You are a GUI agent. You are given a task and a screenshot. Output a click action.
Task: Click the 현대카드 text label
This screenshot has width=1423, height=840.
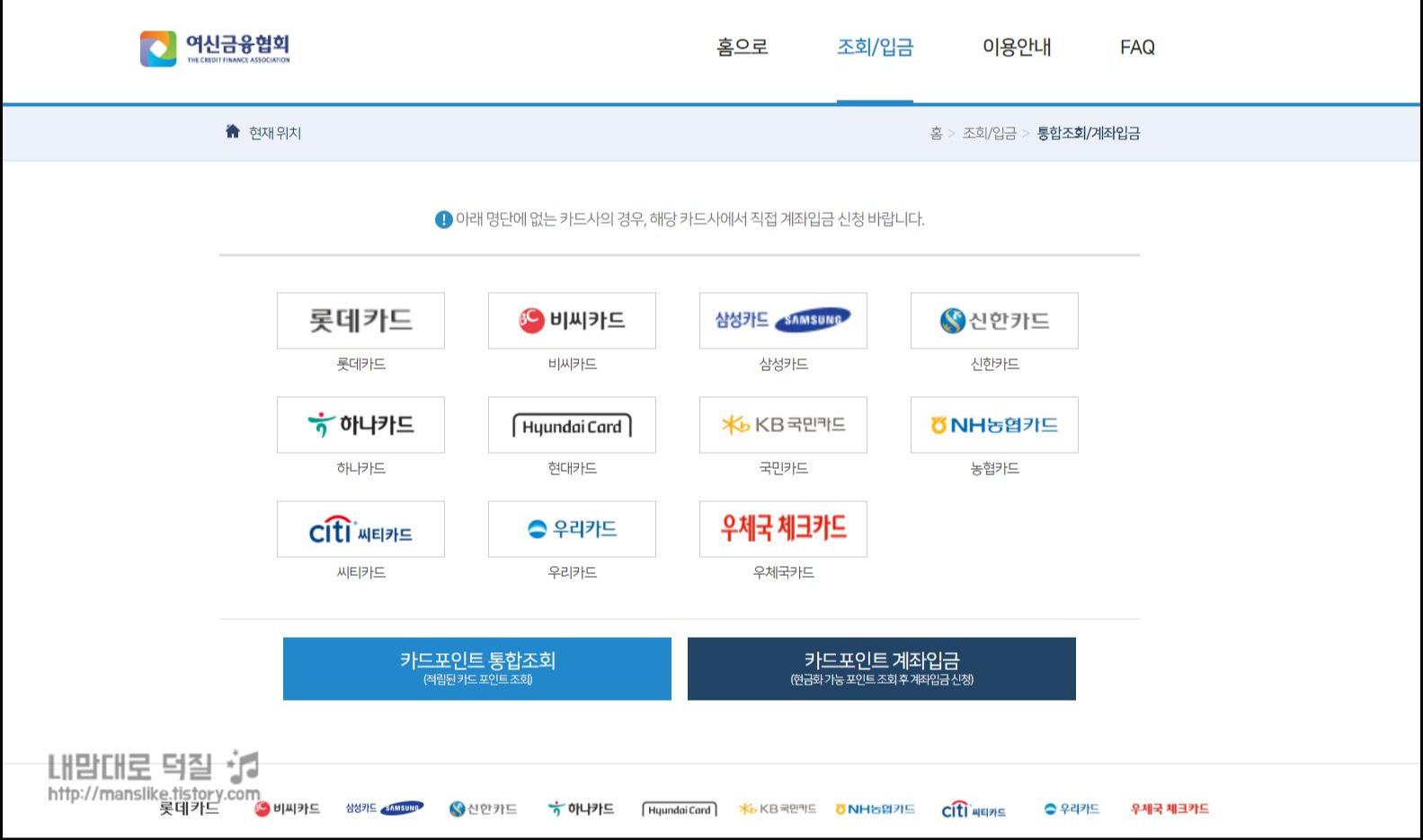coord(572,468)
